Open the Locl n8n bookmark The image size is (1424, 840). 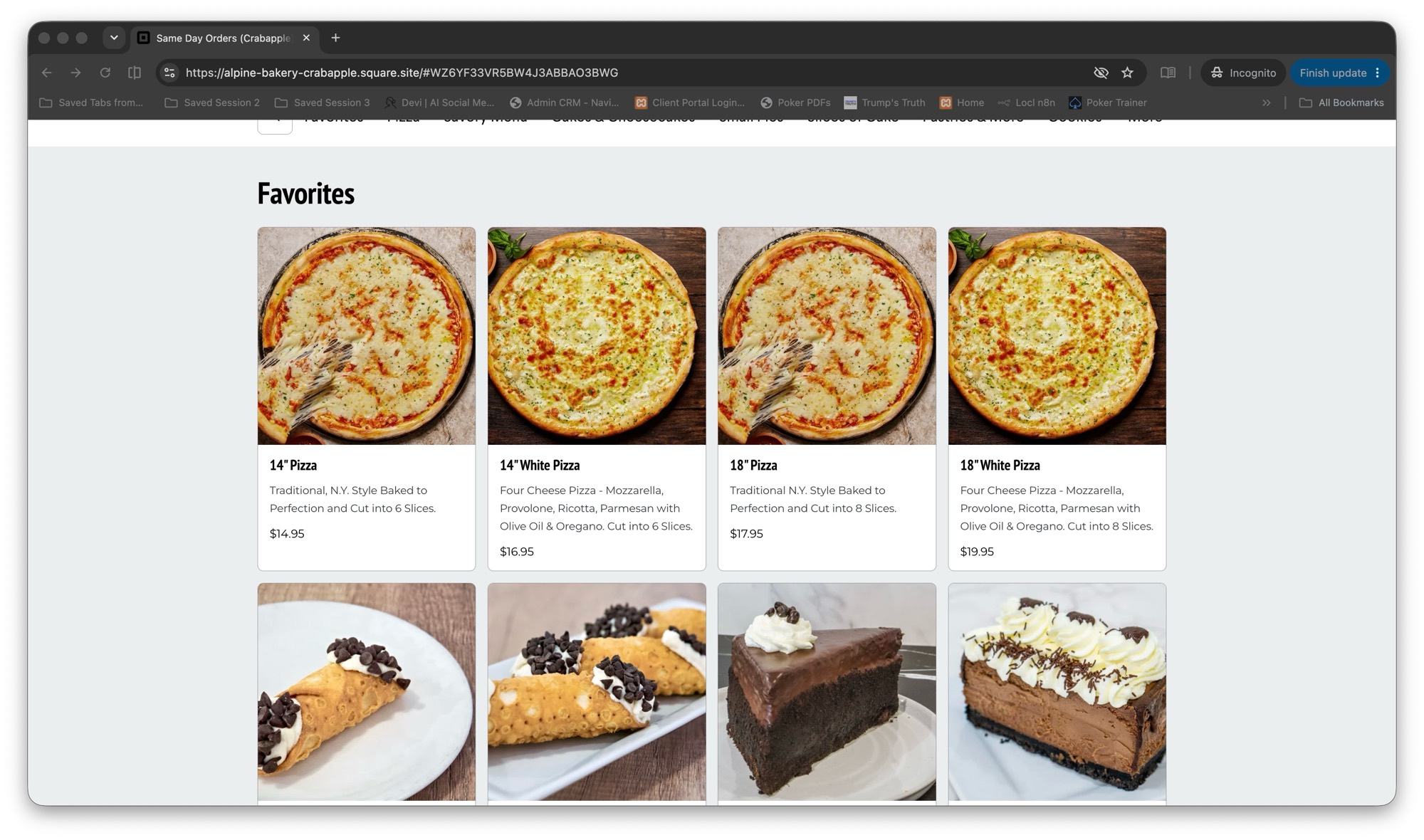[1027, 103]
